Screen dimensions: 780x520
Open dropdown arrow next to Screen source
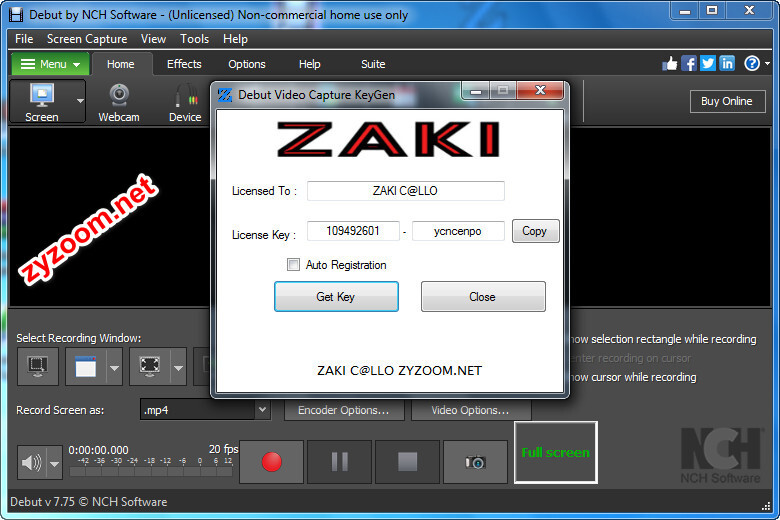click(x=80, y=101)
